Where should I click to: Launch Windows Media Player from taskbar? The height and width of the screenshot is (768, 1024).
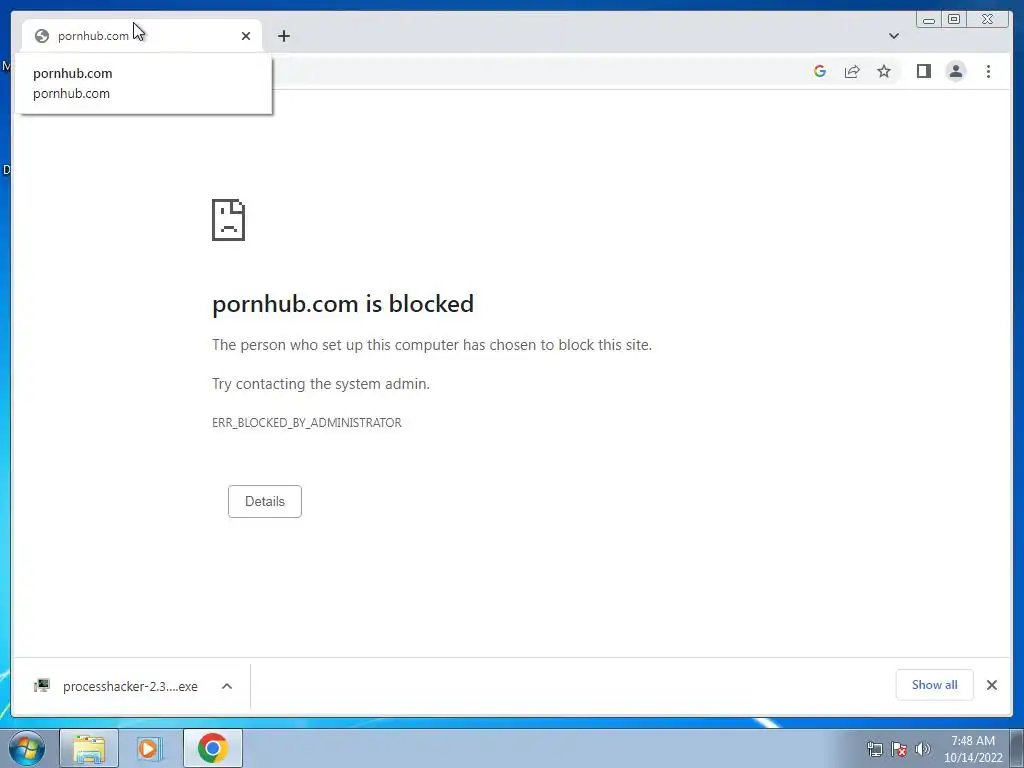[x=150, y=748]
